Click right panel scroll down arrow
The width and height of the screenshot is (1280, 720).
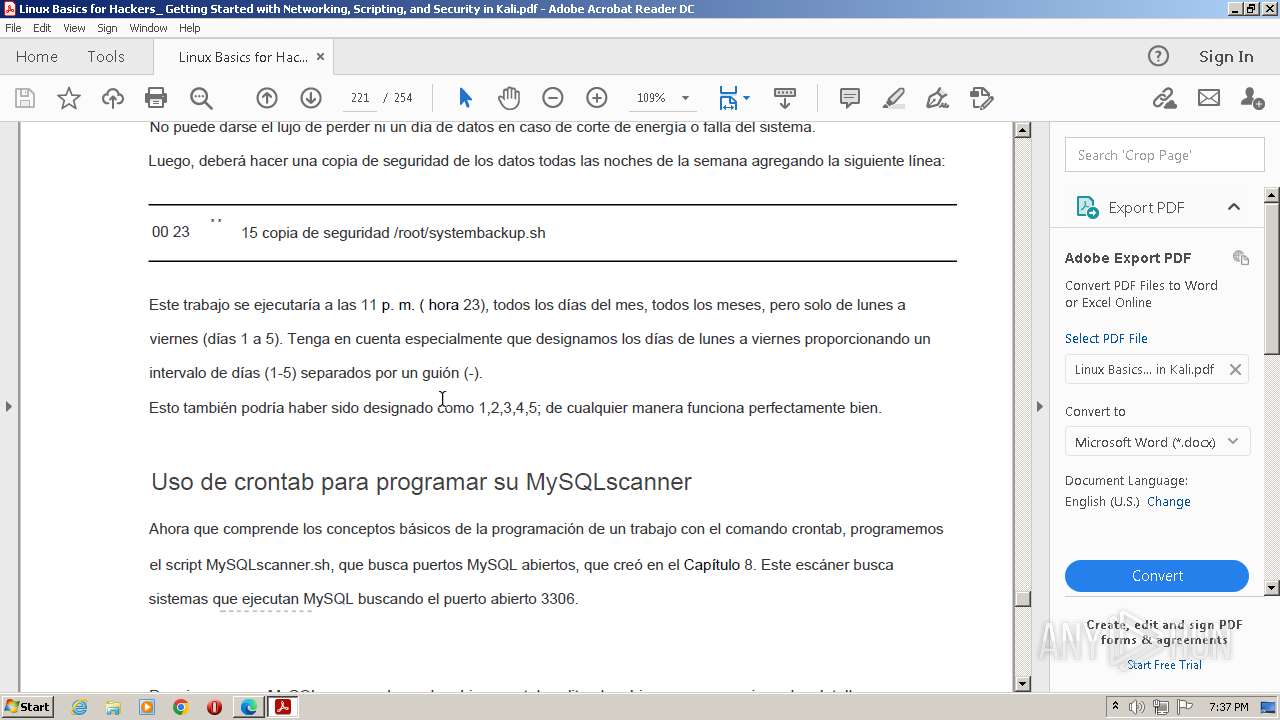point(1272,587)
